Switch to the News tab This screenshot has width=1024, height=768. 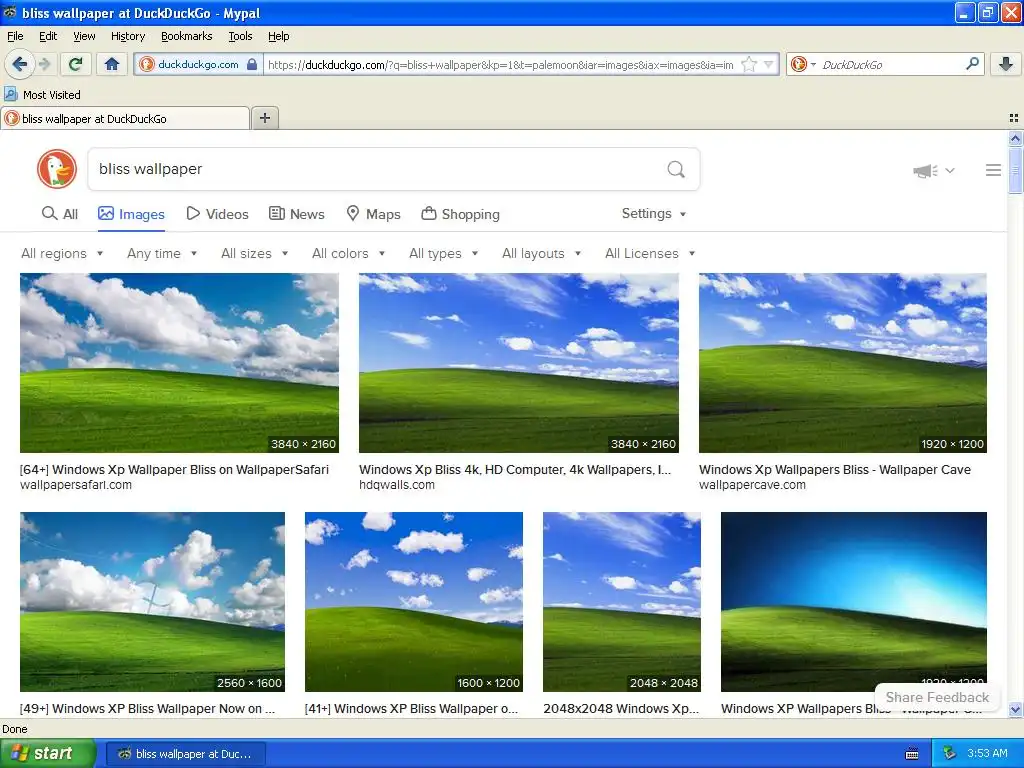coord(296,214)
